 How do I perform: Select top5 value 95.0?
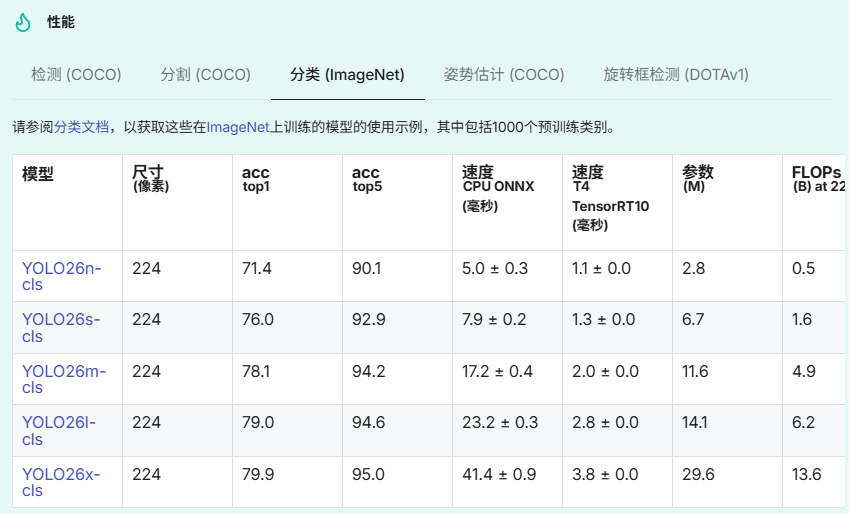tap(368, 474)
